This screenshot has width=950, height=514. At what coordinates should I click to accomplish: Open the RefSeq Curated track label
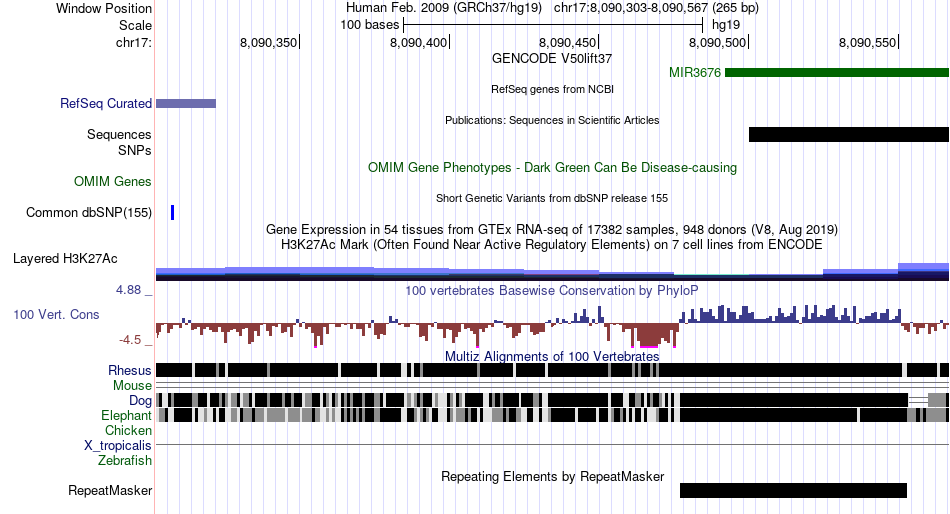coord(106,104)
